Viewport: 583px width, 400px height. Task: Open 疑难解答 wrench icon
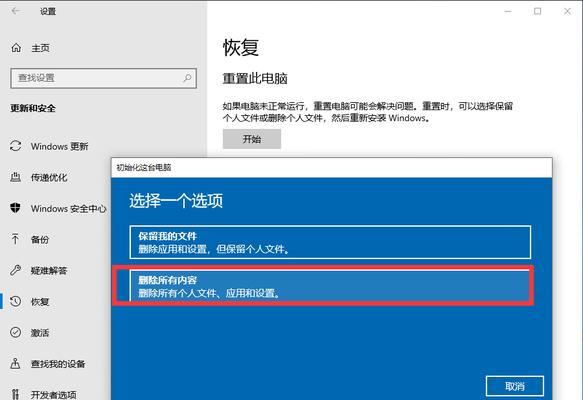tap(16, 270)
